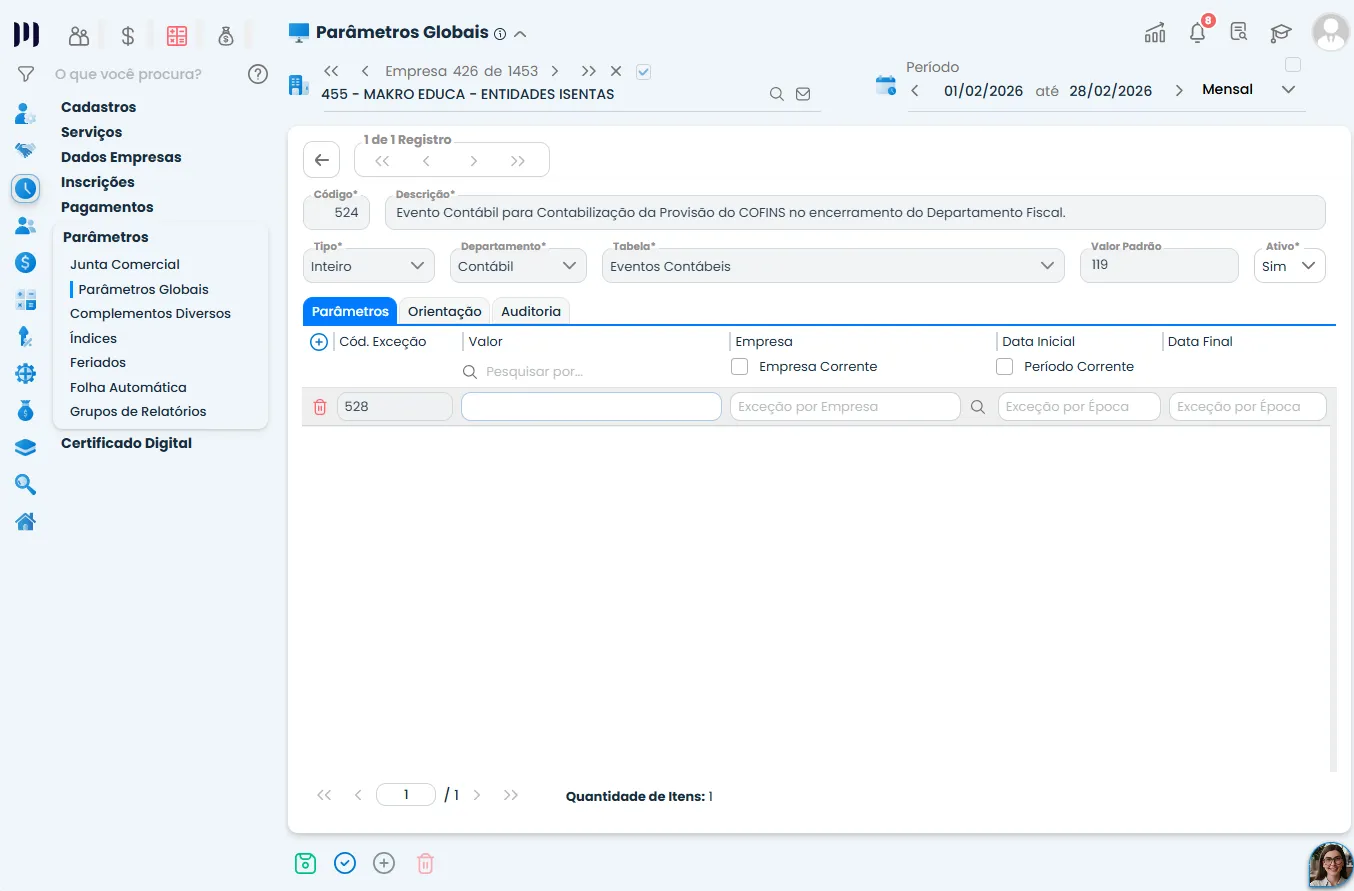The height and width of the screenshot is (891, 1354).
Task: Click the blue confirm checkmark icon at bottom
Action: [x=345, y=863]
